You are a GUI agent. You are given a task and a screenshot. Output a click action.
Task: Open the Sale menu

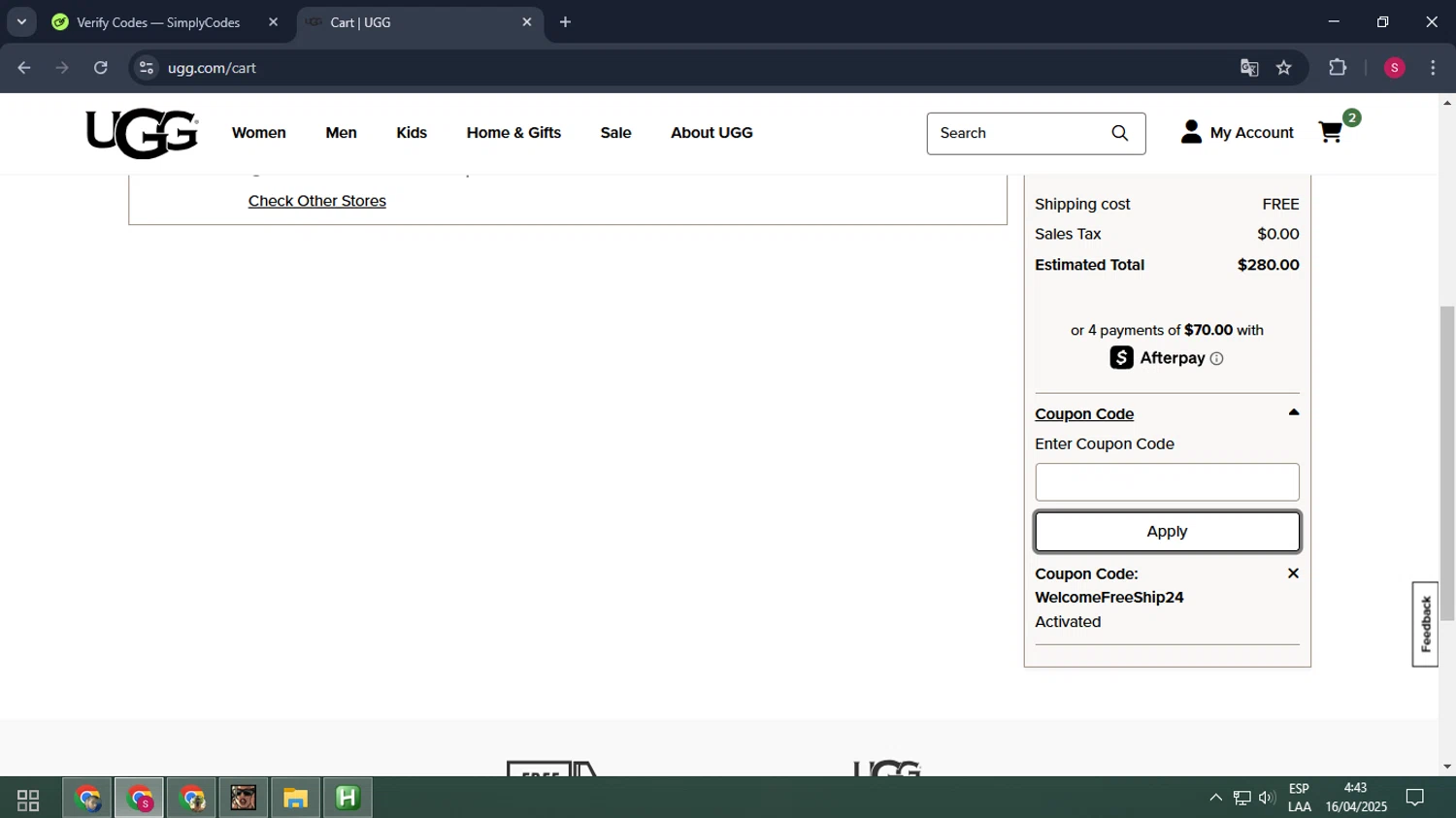pos(615,133)
